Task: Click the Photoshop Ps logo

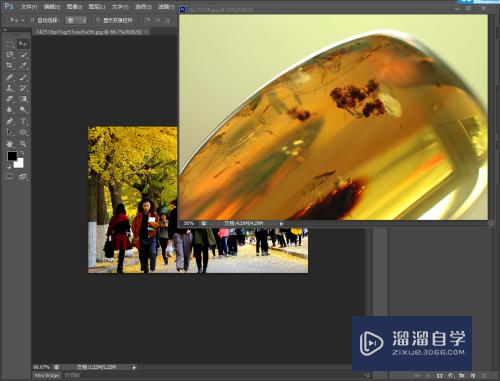Action: 9,6
